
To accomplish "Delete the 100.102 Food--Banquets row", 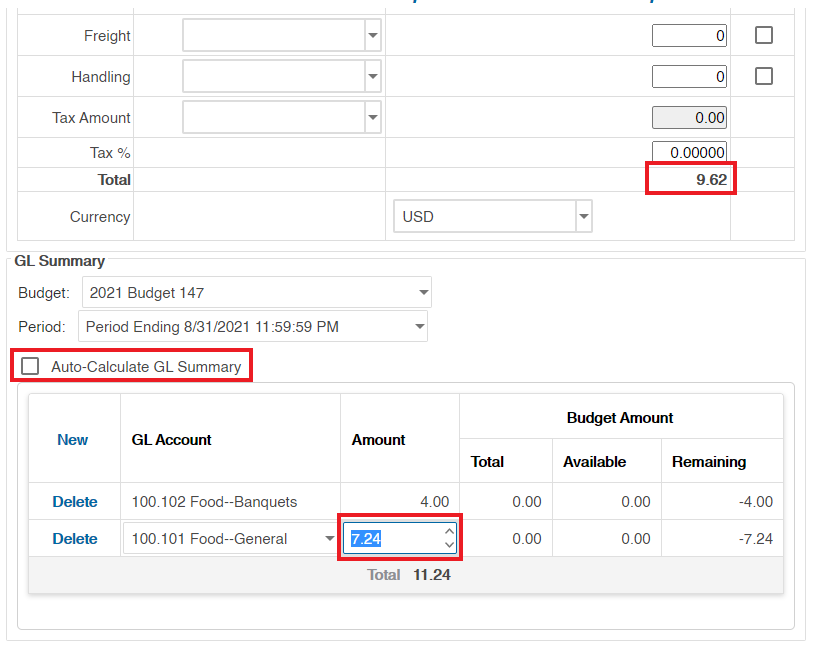I will [x=75, y=501].
